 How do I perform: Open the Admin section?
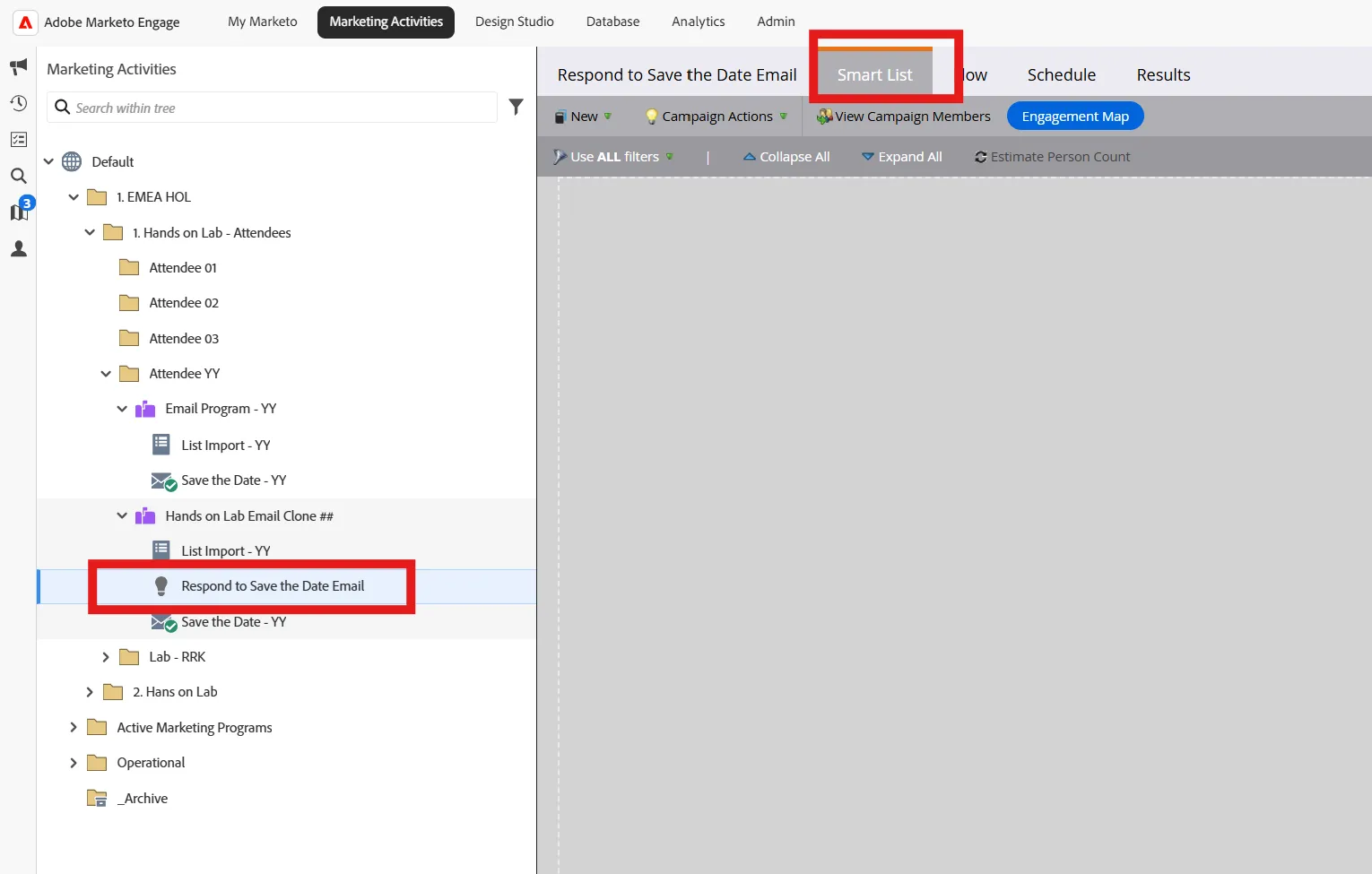pyautogui.click(x=777, y=22)
